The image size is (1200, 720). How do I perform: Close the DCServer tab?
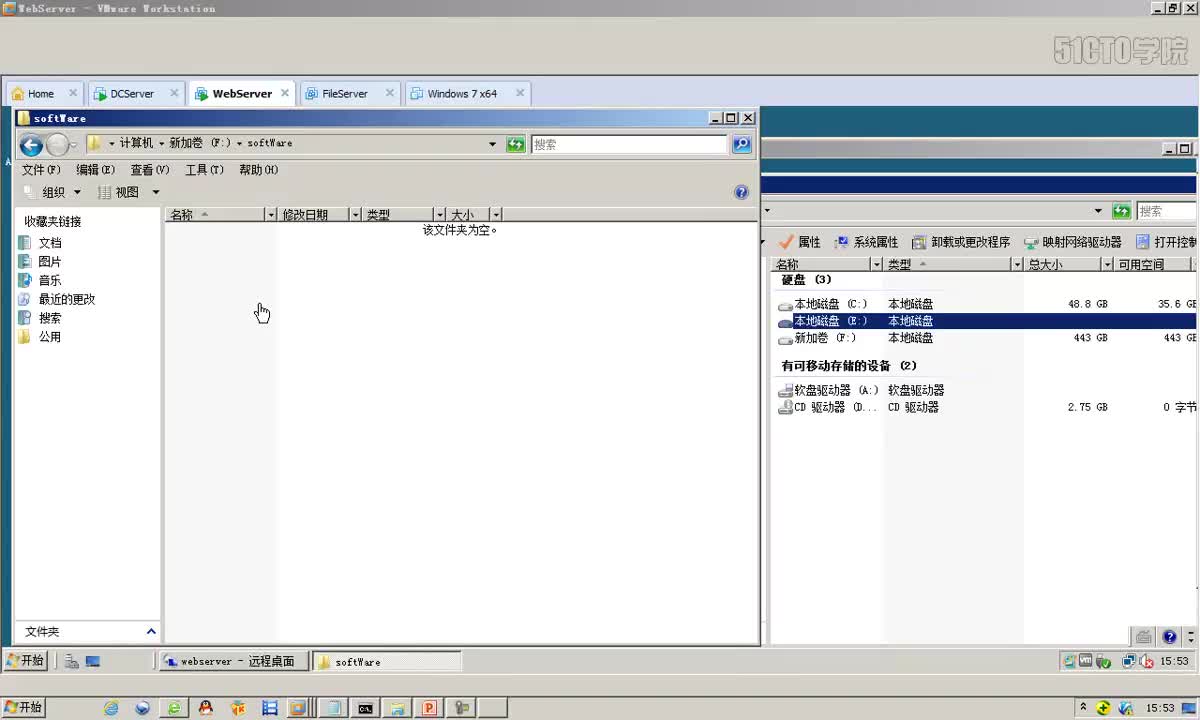[174, 93]
